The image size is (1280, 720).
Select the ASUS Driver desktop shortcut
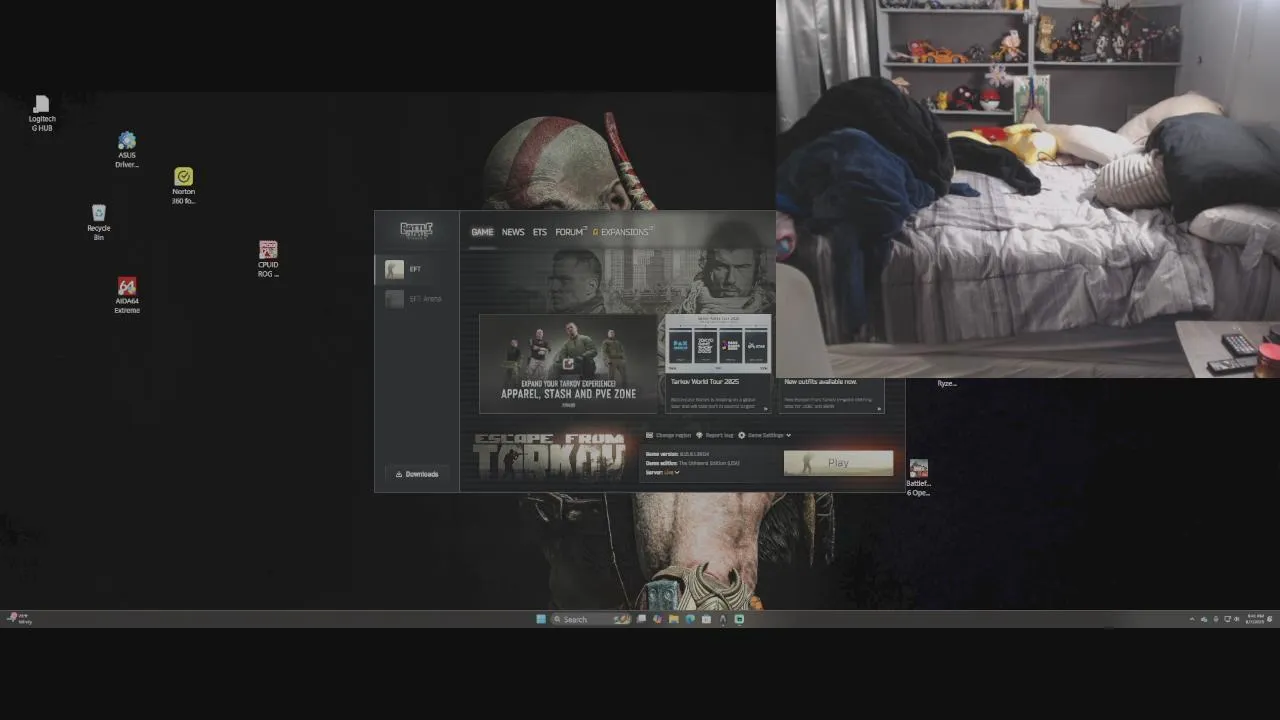coord(127,150)
